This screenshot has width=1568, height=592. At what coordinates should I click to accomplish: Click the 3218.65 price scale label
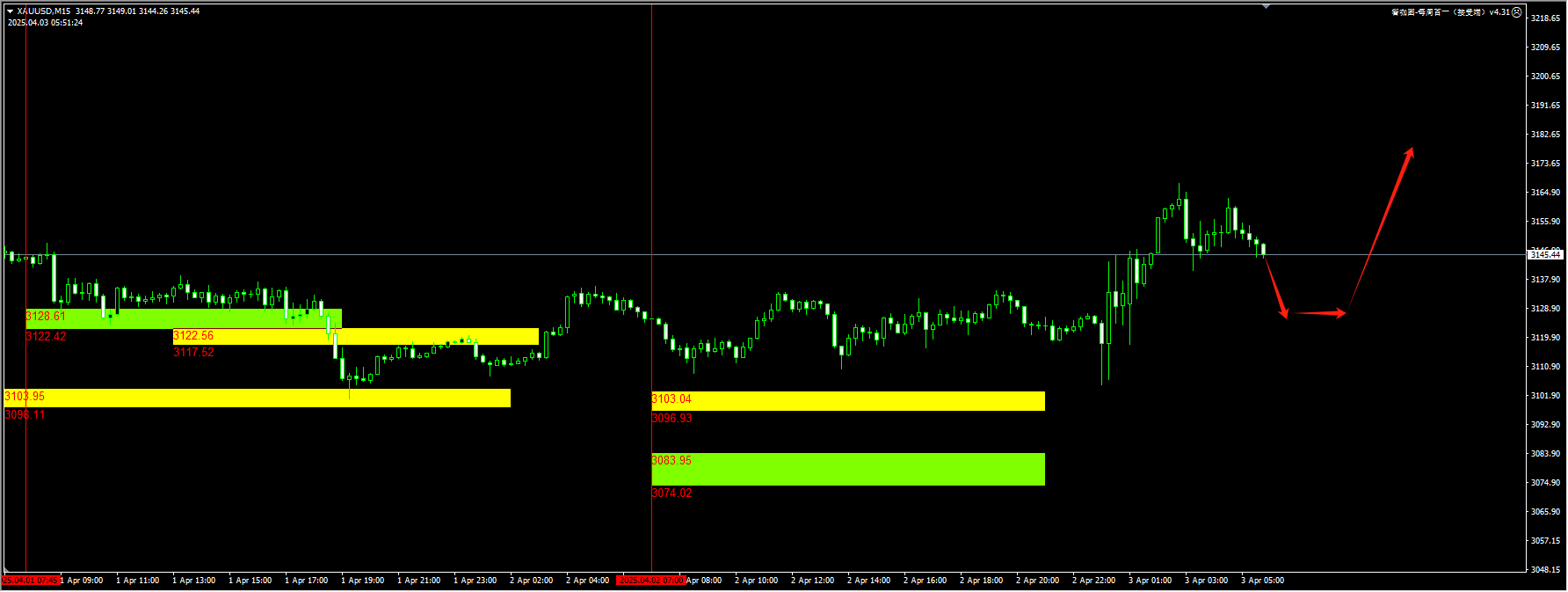[1545, 18]
